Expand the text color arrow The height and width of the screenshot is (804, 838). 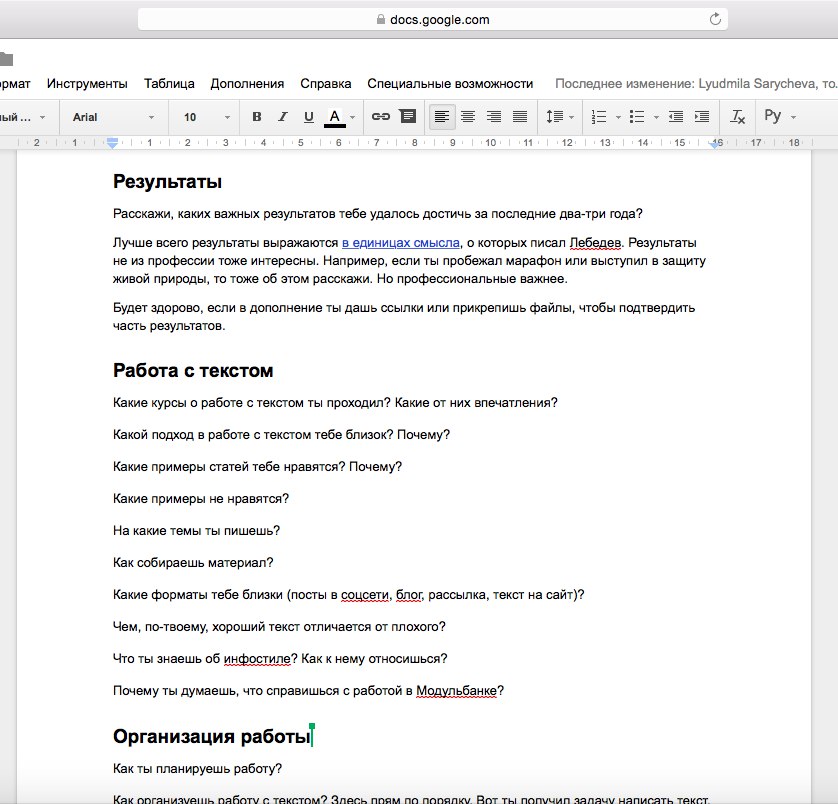(x=352, y=117)
